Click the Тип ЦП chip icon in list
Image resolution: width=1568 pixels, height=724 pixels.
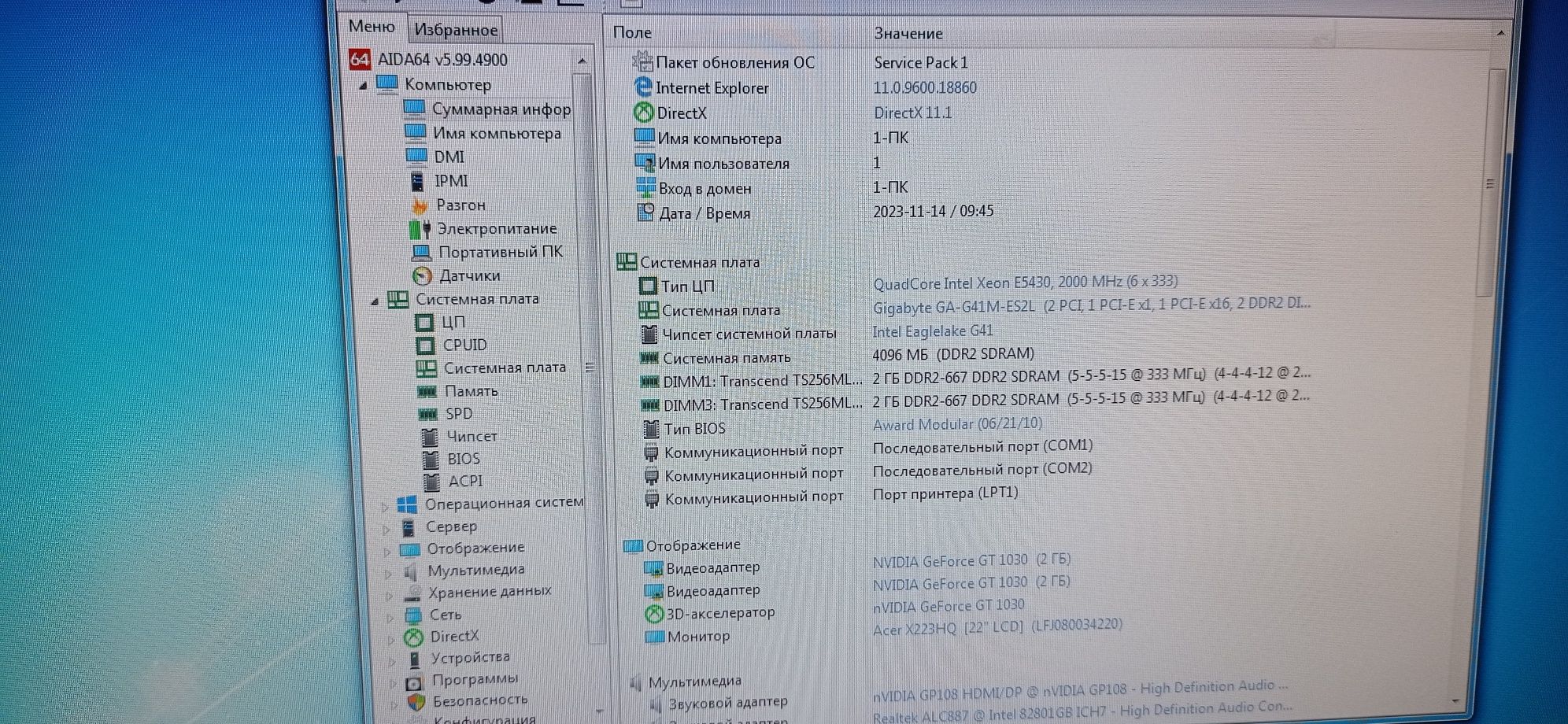click(648, 286)
